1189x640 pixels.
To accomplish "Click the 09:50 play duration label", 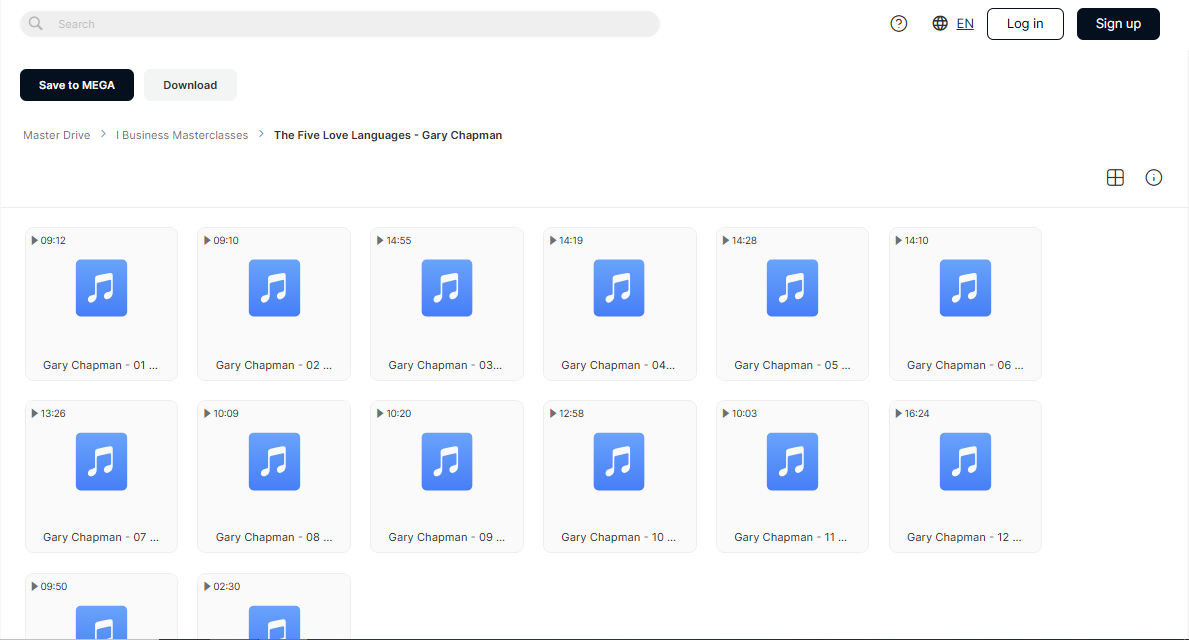I will [49, 586].
